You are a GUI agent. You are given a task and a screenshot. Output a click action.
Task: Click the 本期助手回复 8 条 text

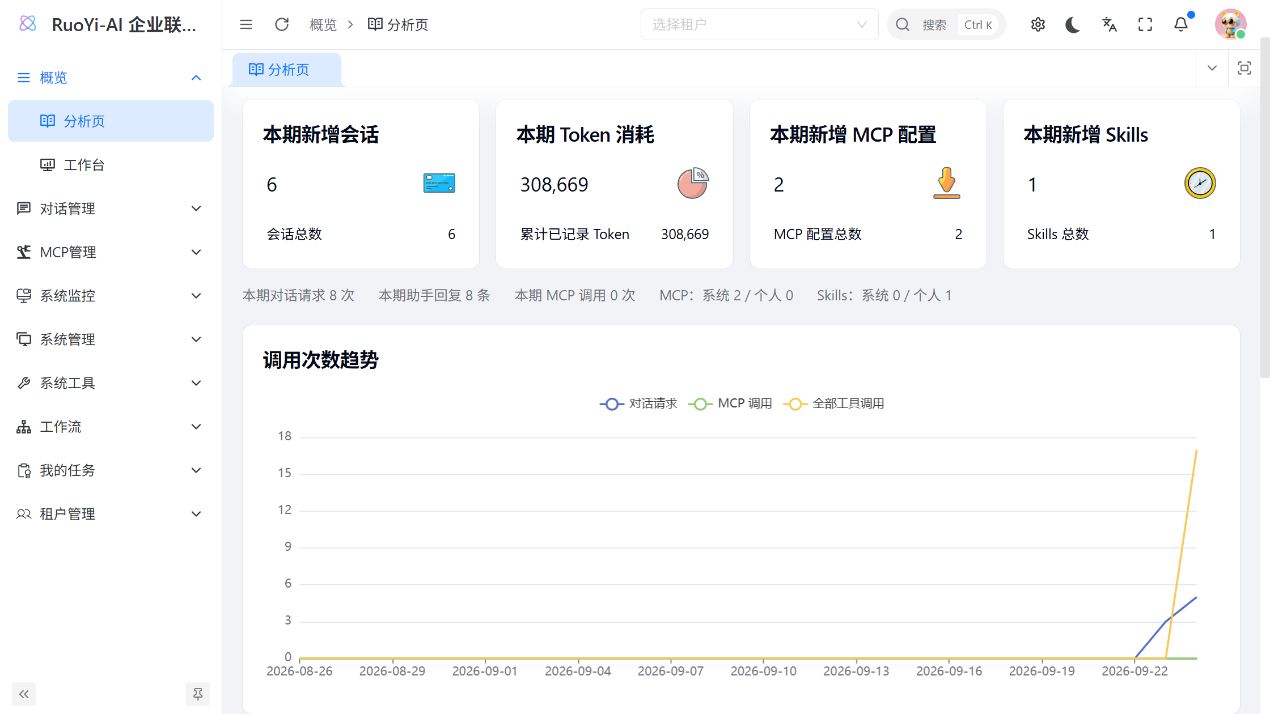click(x=434, y=296)
